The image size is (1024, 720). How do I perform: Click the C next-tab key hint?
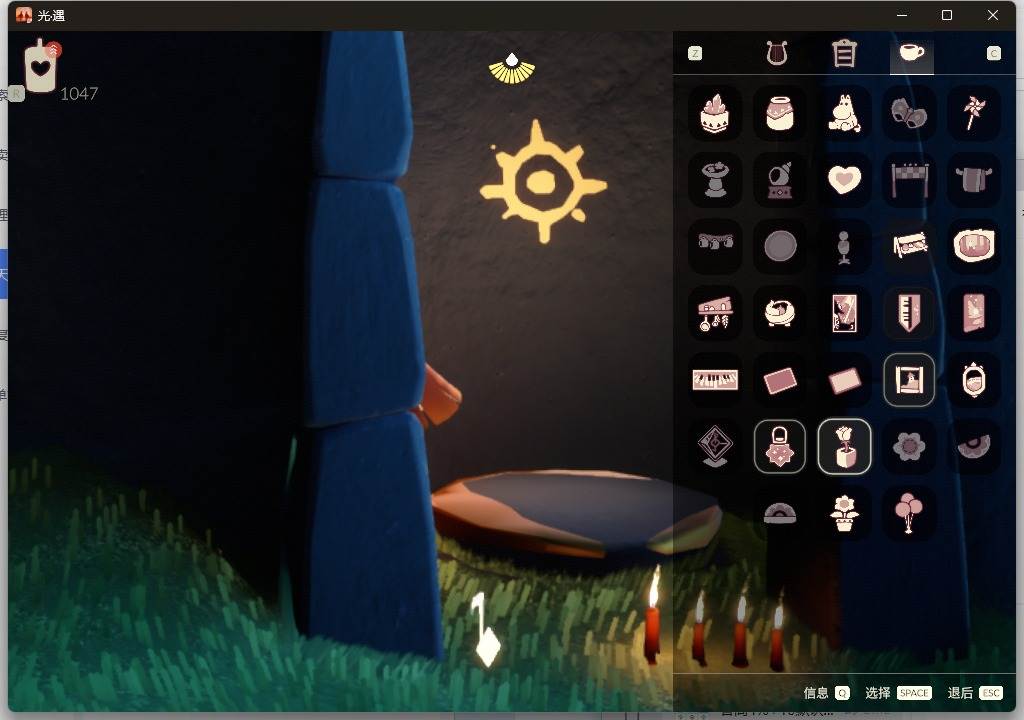tap(993, 54)
